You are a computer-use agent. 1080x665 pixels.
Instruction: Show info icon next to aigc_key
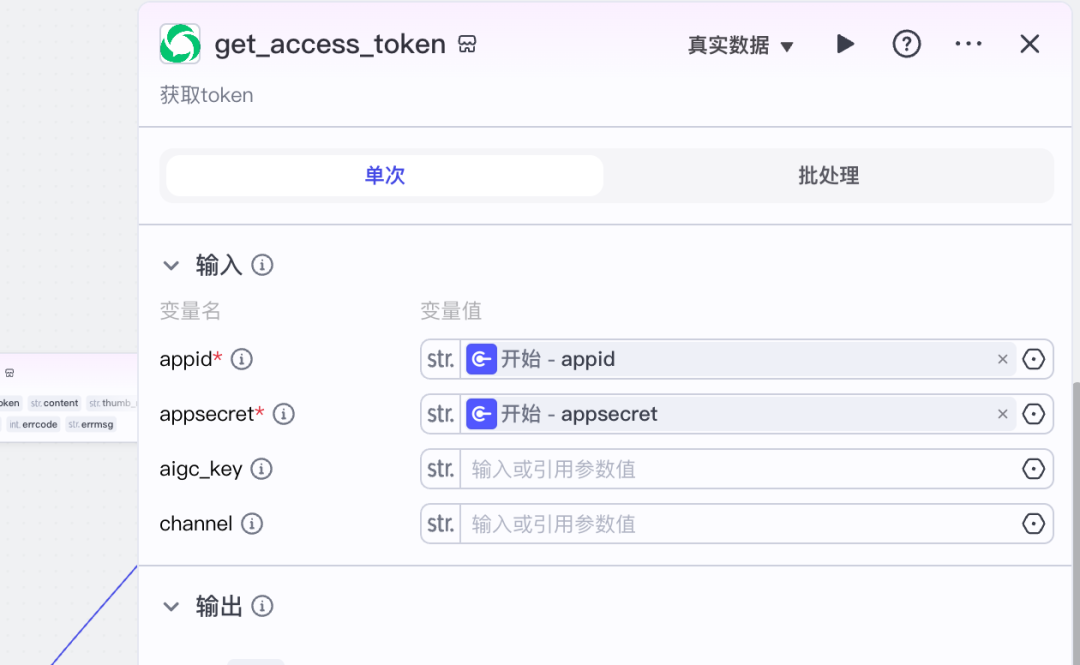261,469
